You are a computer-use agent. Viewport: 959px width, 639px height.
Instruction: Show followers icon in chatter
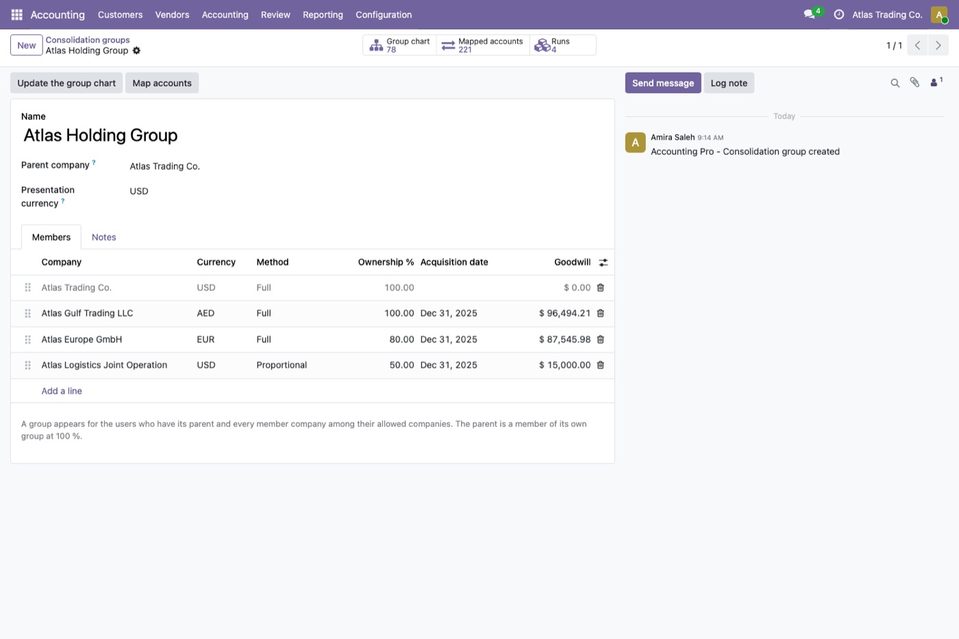(936, 83)
